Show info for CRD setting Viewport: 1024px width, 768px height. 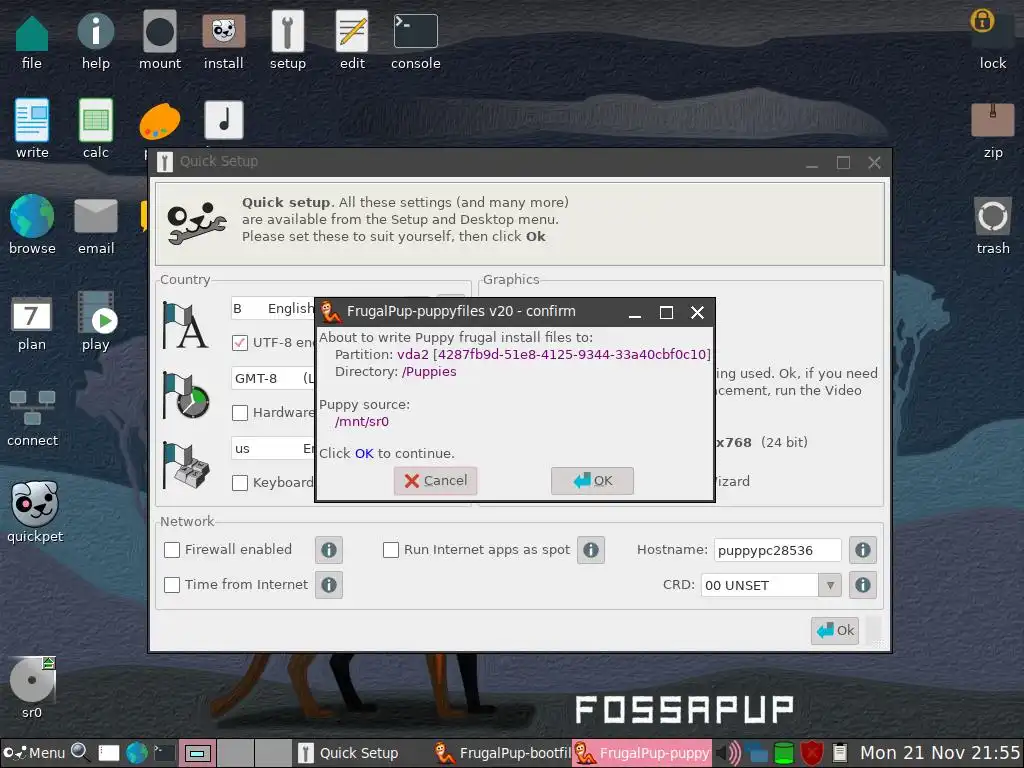click(x=862, y=585)
